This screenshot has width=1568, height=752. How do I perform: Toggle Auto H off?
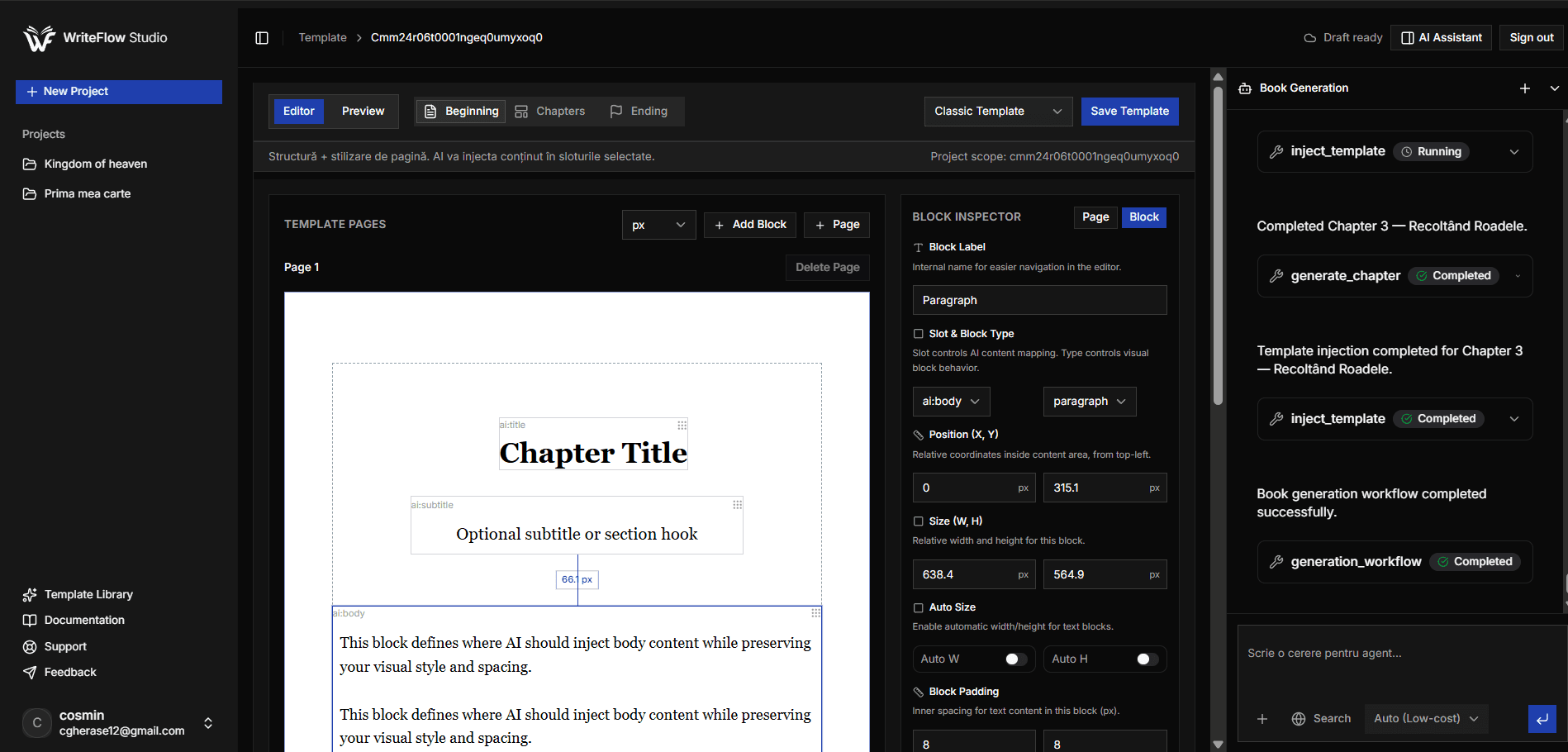(1146, 659)
